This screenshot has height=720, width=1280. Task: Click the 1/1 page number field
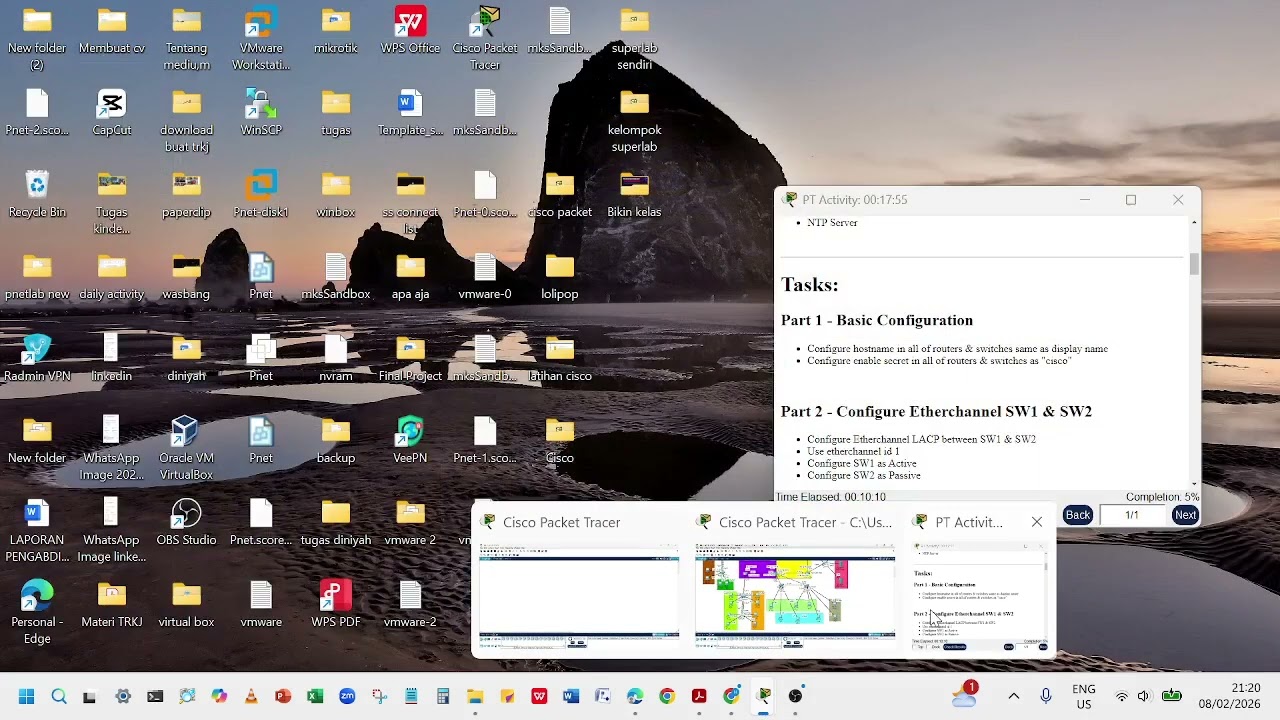click(x=1131, y=515)
